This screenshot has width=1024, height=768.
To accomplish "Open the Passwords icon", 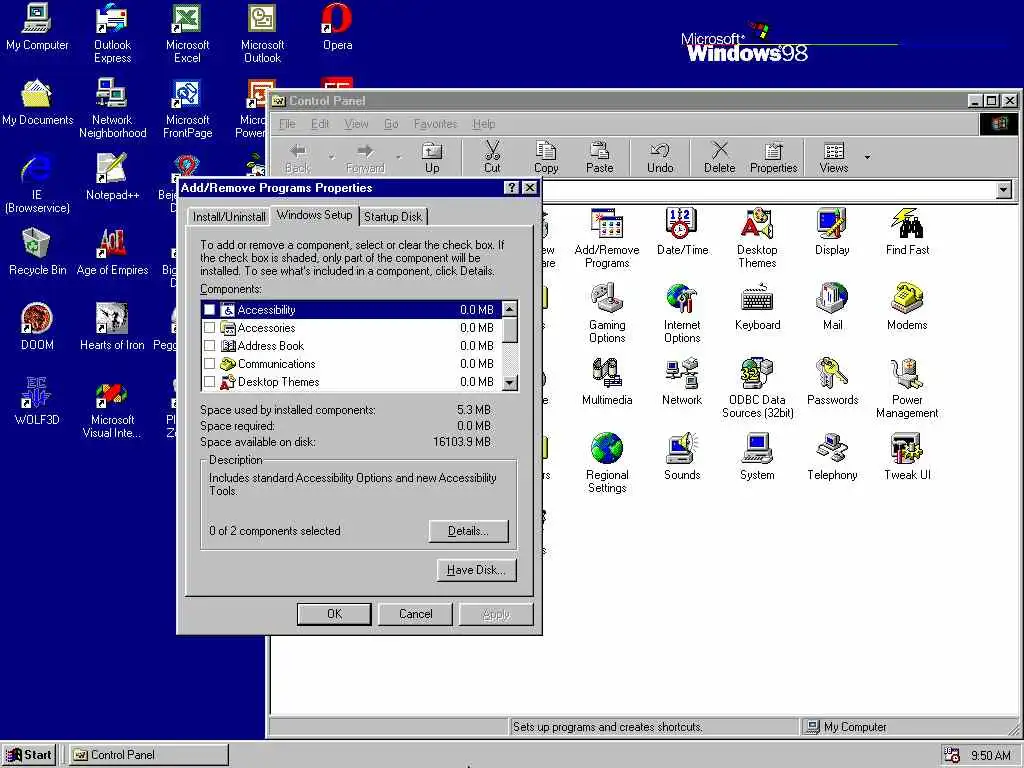I will 832,381.
